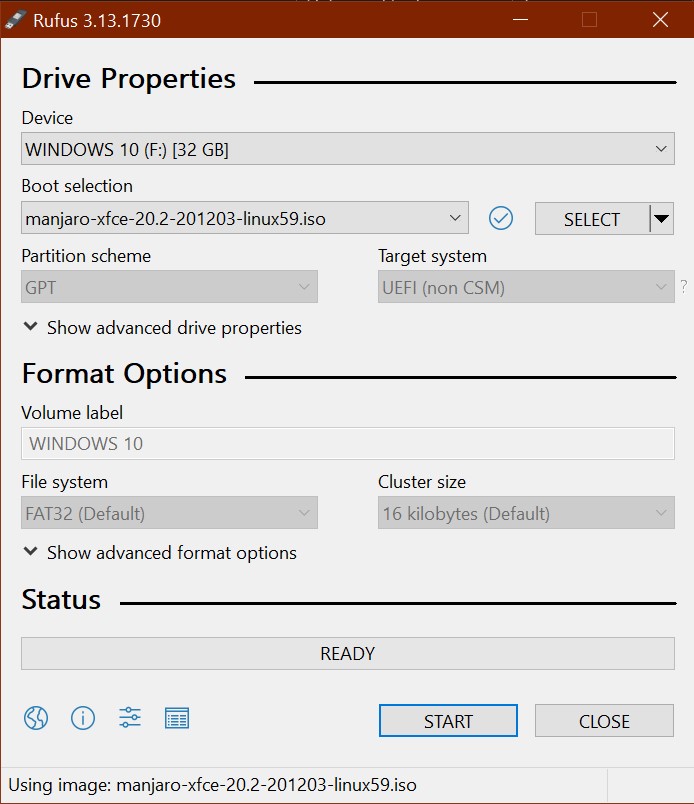Image resolution: width=694 pixels, height=804 pixels.
Task: Close the Rufus window with X
Action: 660,19
